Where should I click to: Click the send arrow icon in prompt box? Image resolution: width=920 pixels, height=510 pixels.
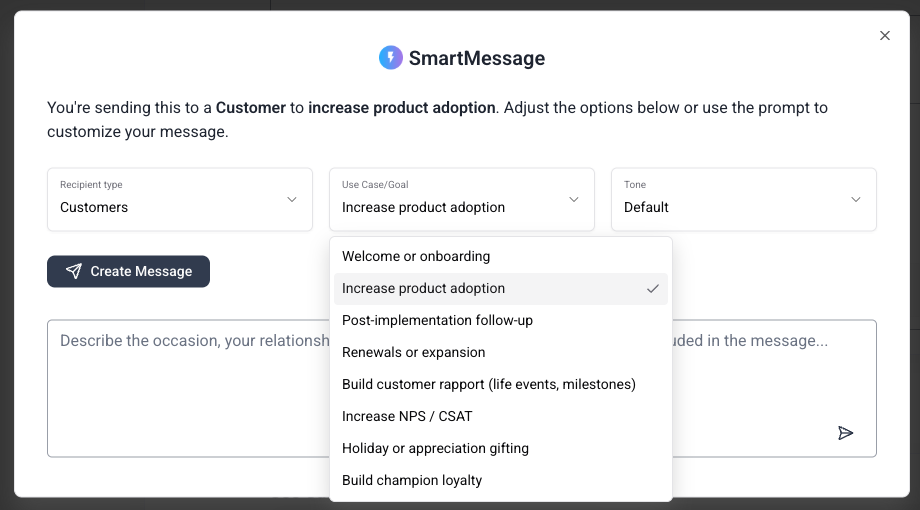(845, 433)
